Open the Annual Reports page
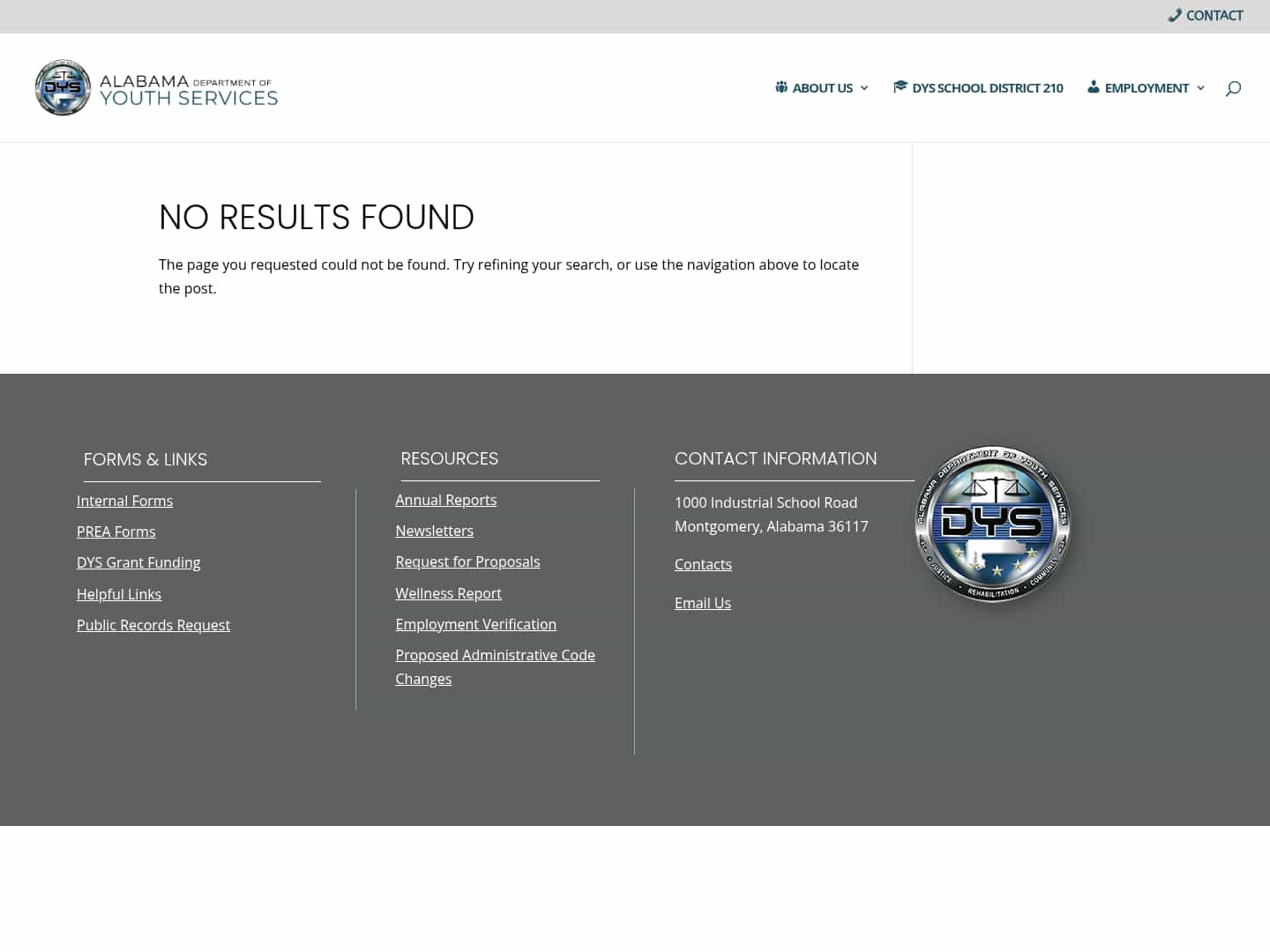The height and width of the screenshot is (952, 1270). [445, 500]
